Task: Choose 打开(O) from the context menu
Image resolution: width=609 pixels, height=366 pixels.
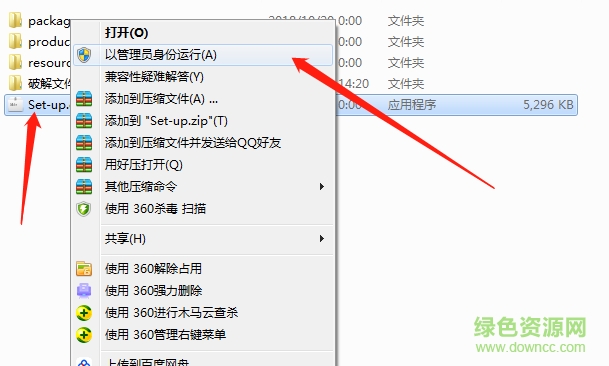Action: tap(203, 33)
